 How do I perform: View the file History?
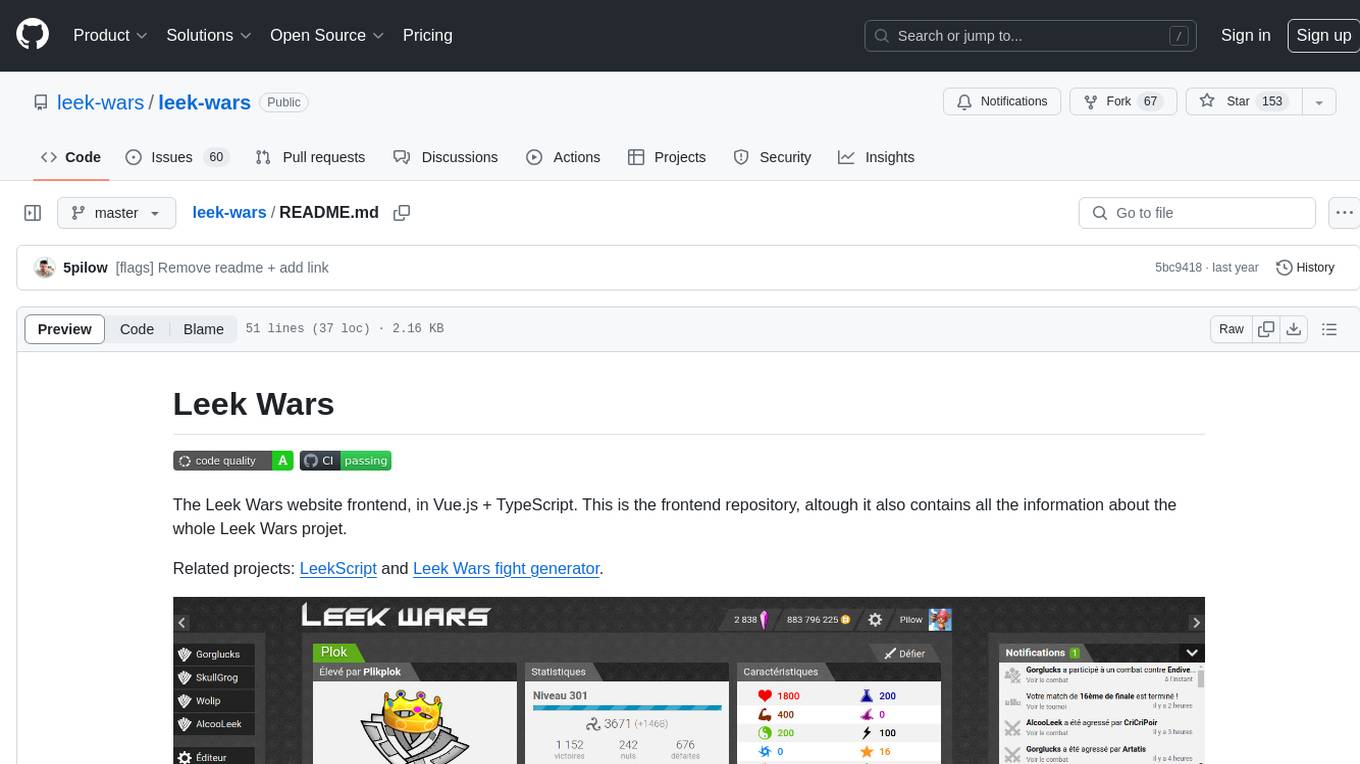pyautogui.click(x=1305, y=268)
